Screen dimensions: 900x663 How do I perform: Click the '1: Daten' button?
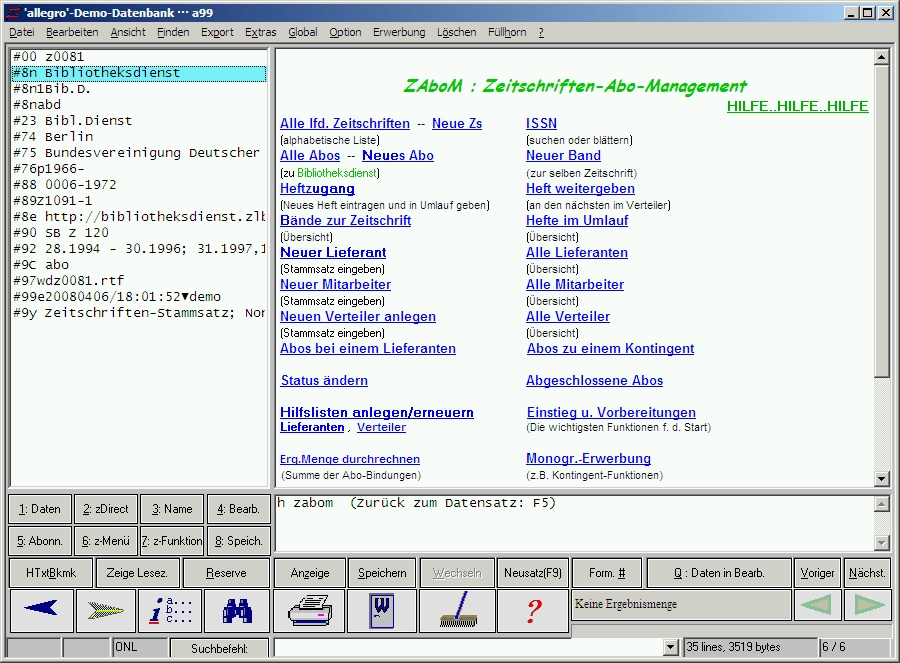click(x=40, y=509)
